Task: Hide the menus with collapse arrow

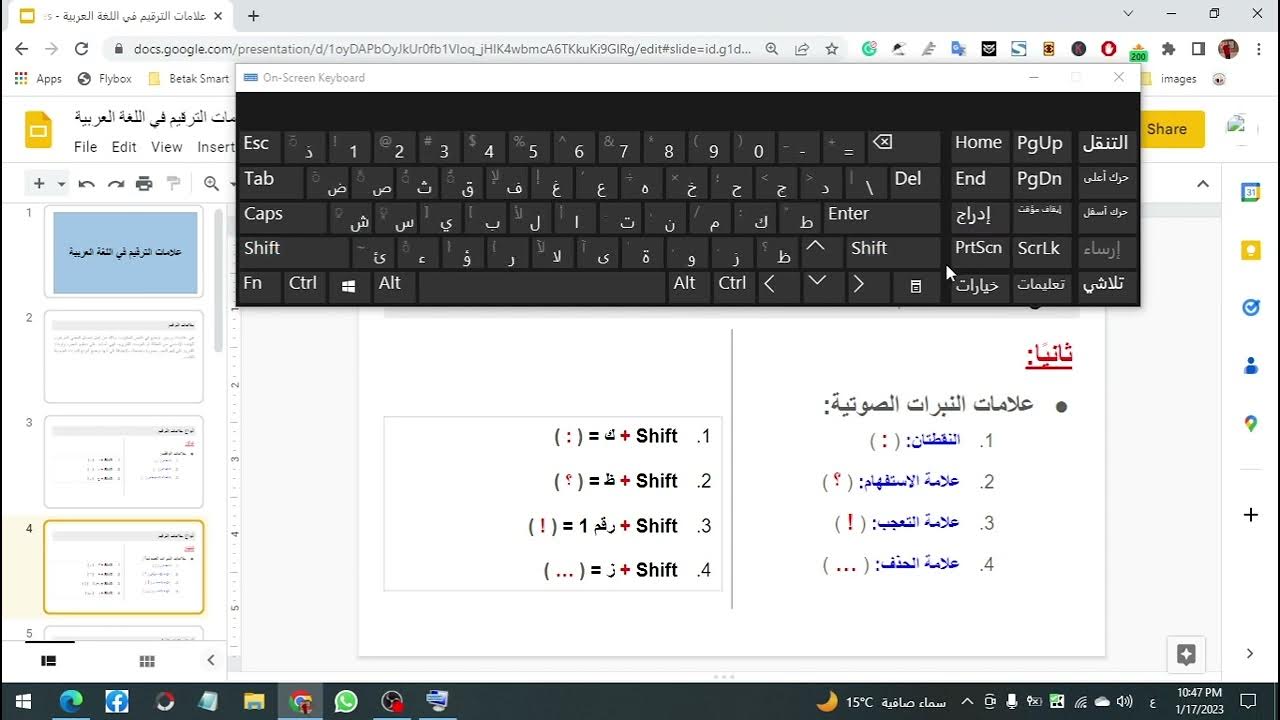Action: tap(1203, 184)
